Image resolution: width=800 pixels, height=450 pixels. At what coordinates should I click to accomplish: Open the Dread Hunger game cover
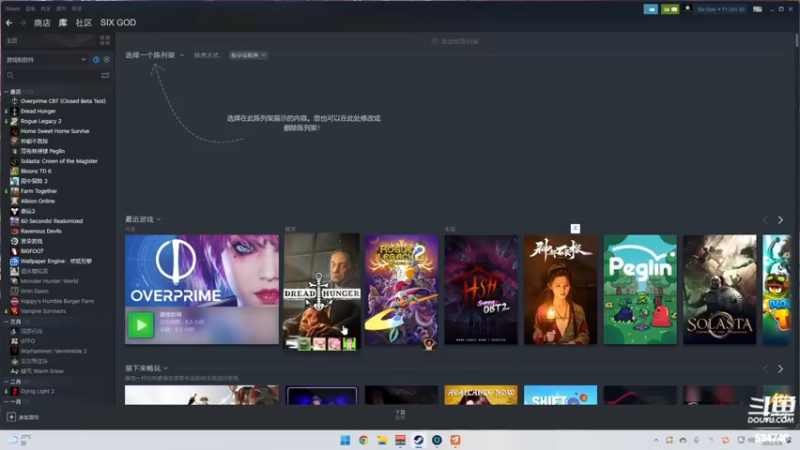pyautogui.click(x=322, y=291)
